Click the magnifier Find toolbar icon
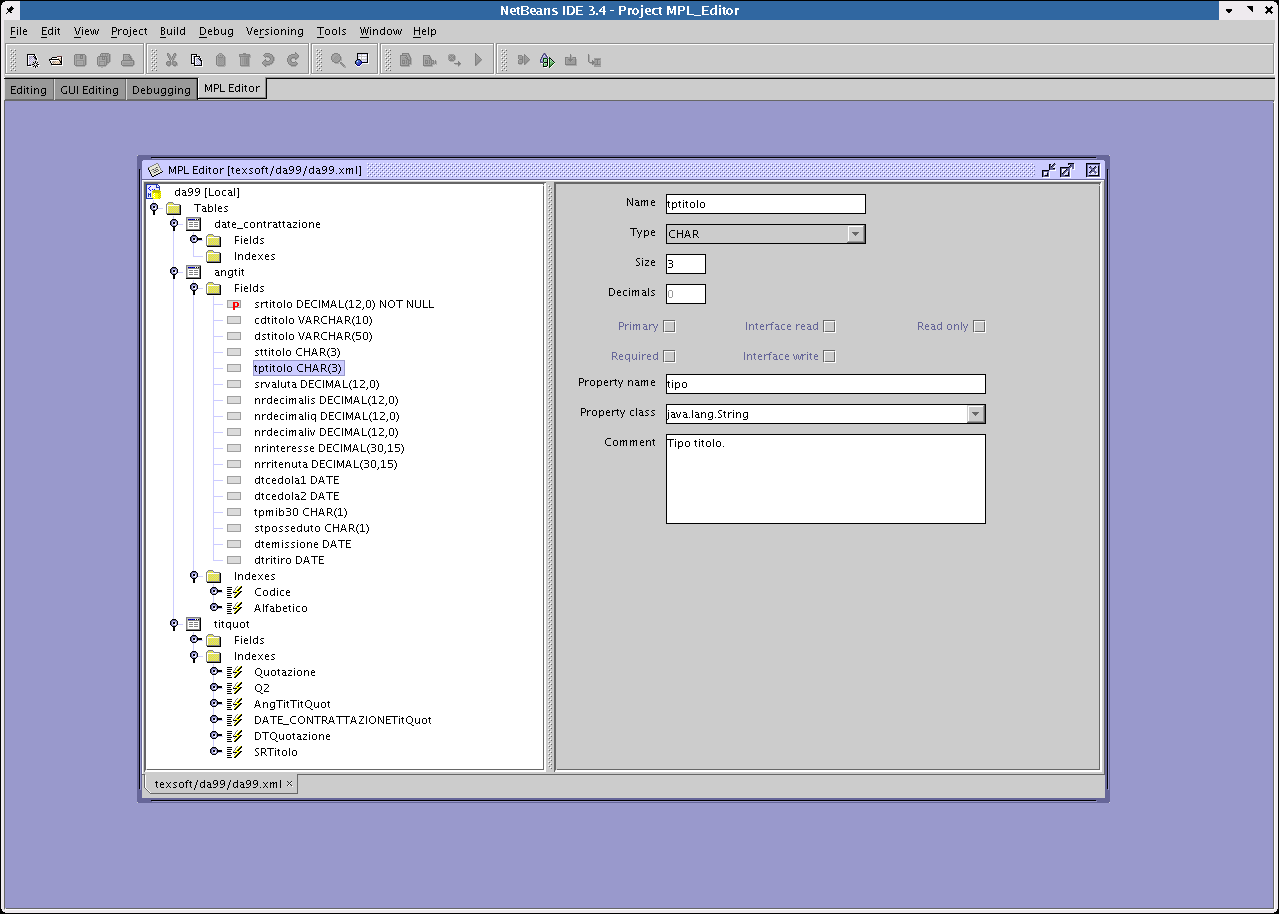Screen dimensions: 1279x914 pyautogui.click(x=338, y=60)
